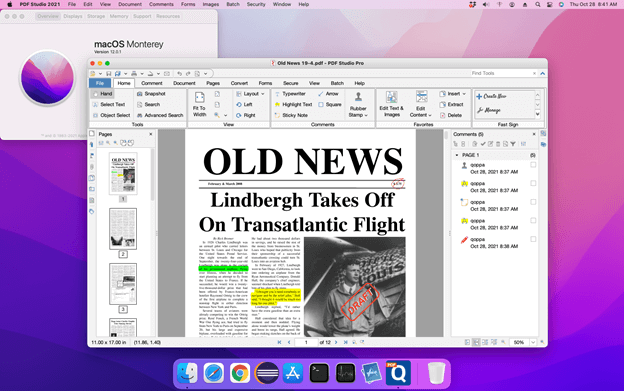This screenshot has width=624, height=391.
Task: Open the Rubber Stamp dropdown
Action: coord(358,104)
